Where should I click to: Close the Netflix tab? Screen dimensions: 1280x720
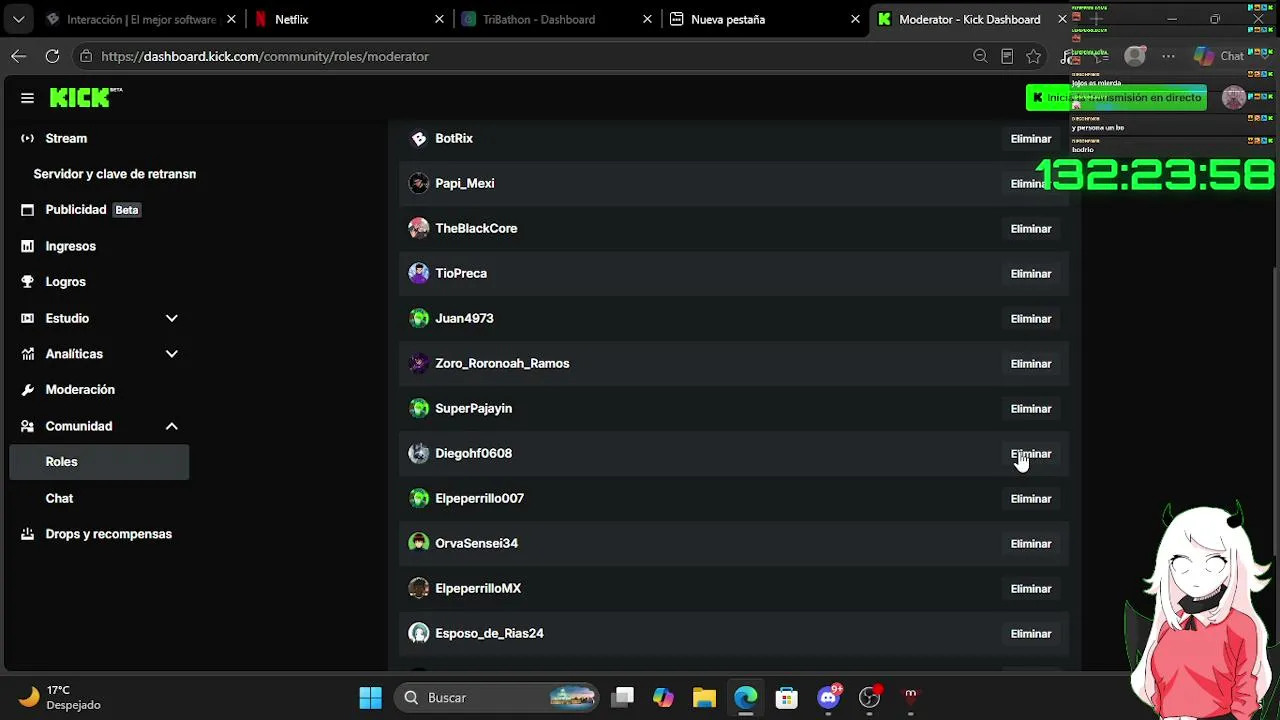pyautogui.click(x=439, y=19)
